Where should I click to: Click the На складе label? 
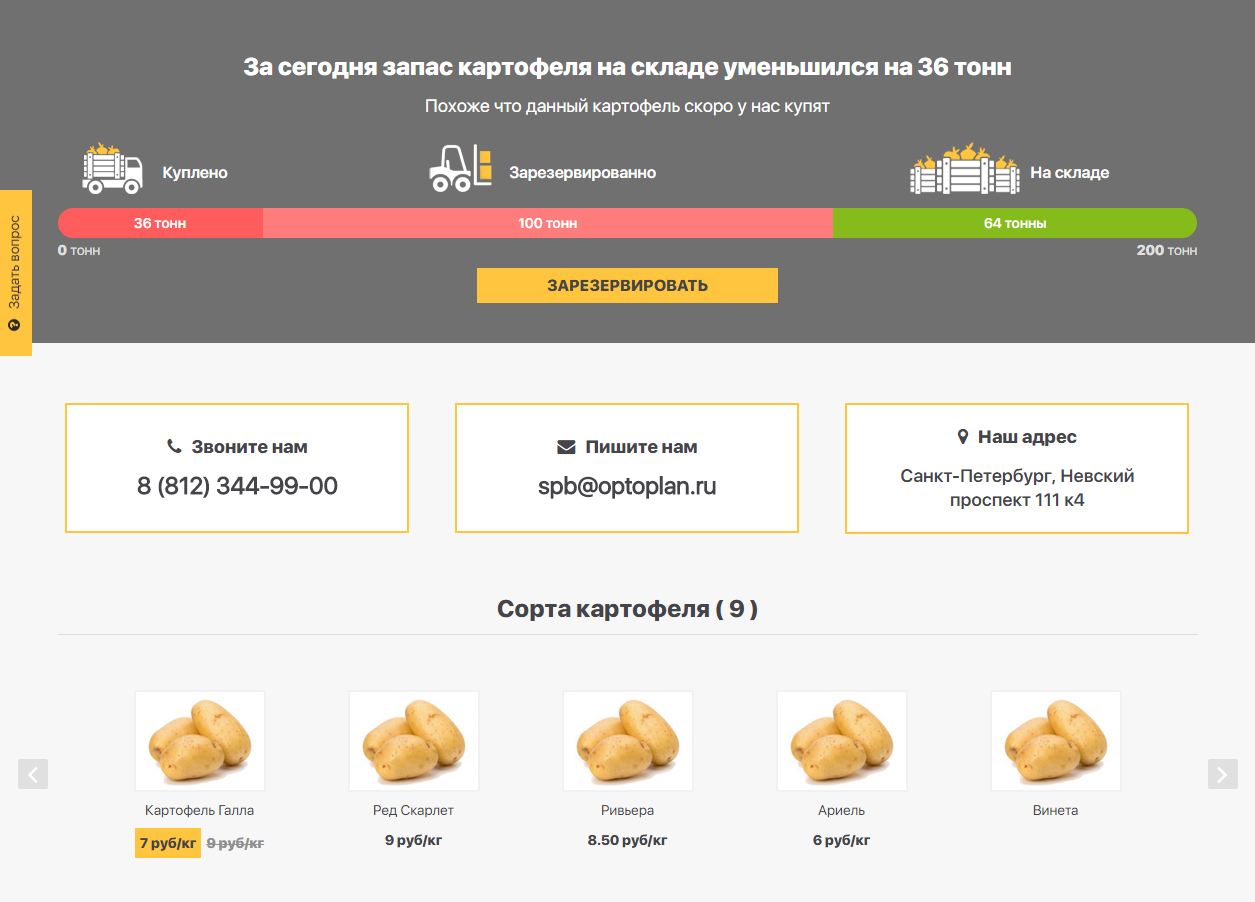[x=1070, y=173]
